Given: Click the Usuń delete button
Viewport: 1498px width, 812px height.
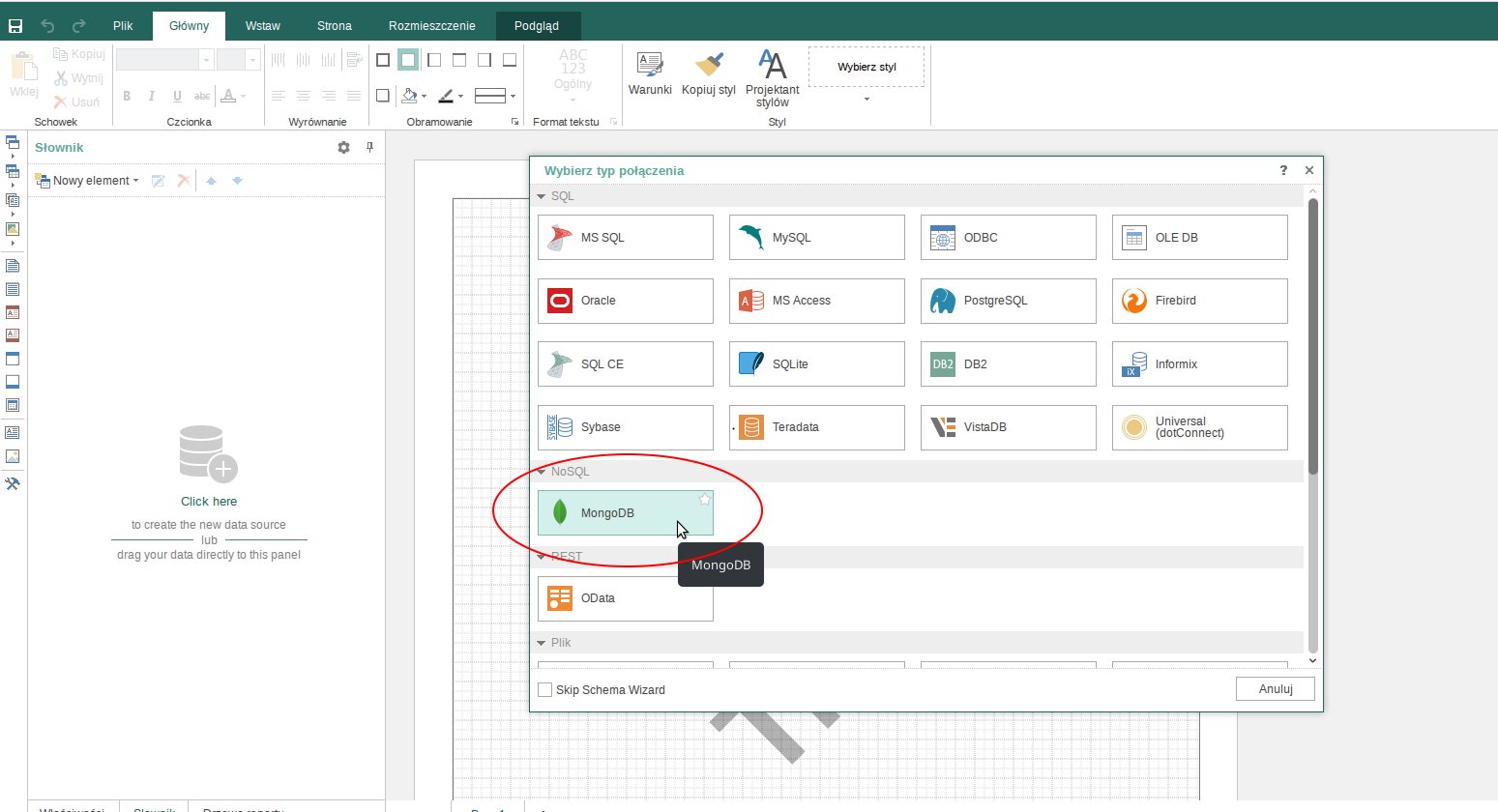Looking at the screenshot, I should tap(76, 101).
